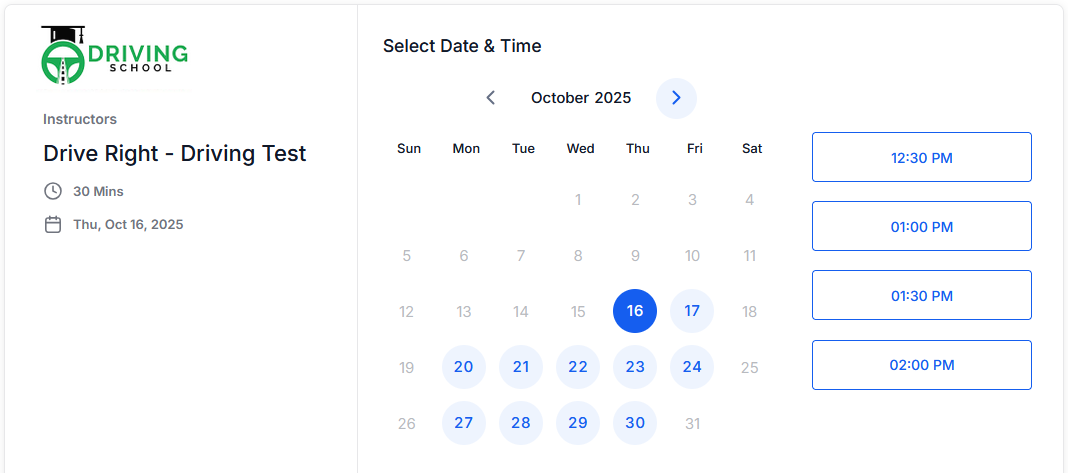Screen dimensions: 1068x473
Task: Click the Driving School logo
Action: point(115,56)
